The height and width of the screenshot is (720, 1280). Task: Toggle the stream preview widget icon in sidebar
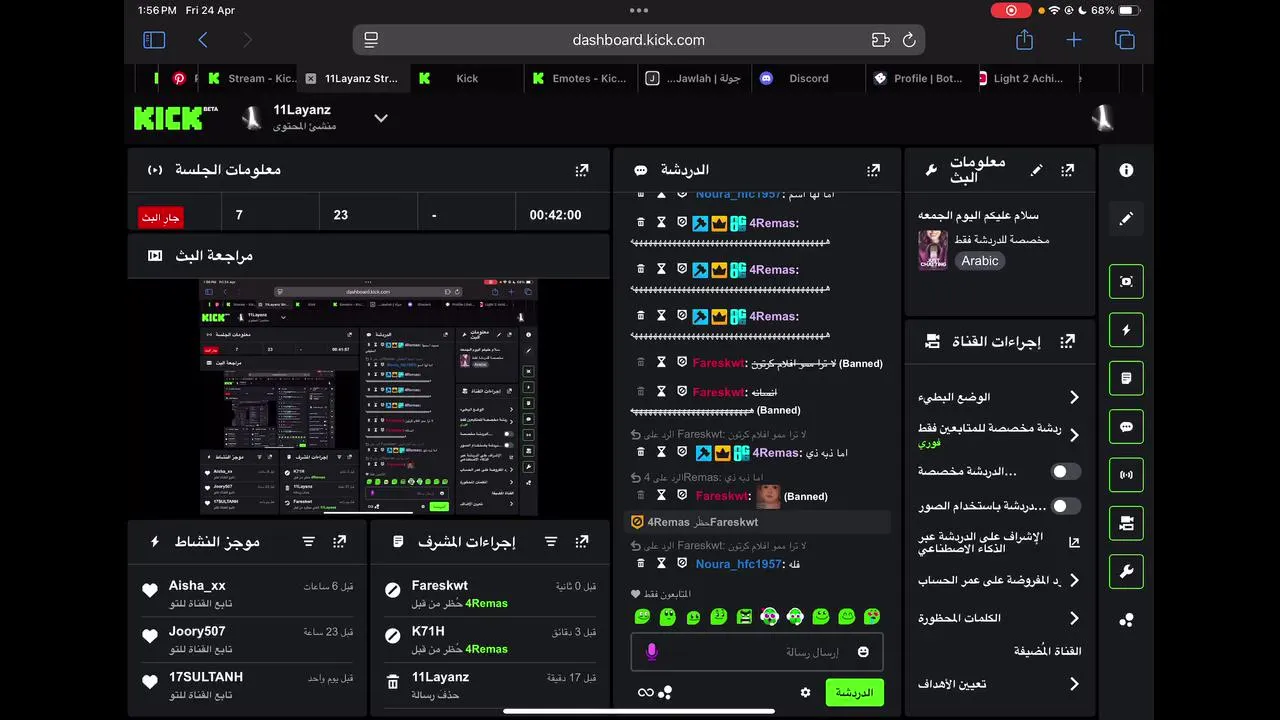click(1126, 282)
